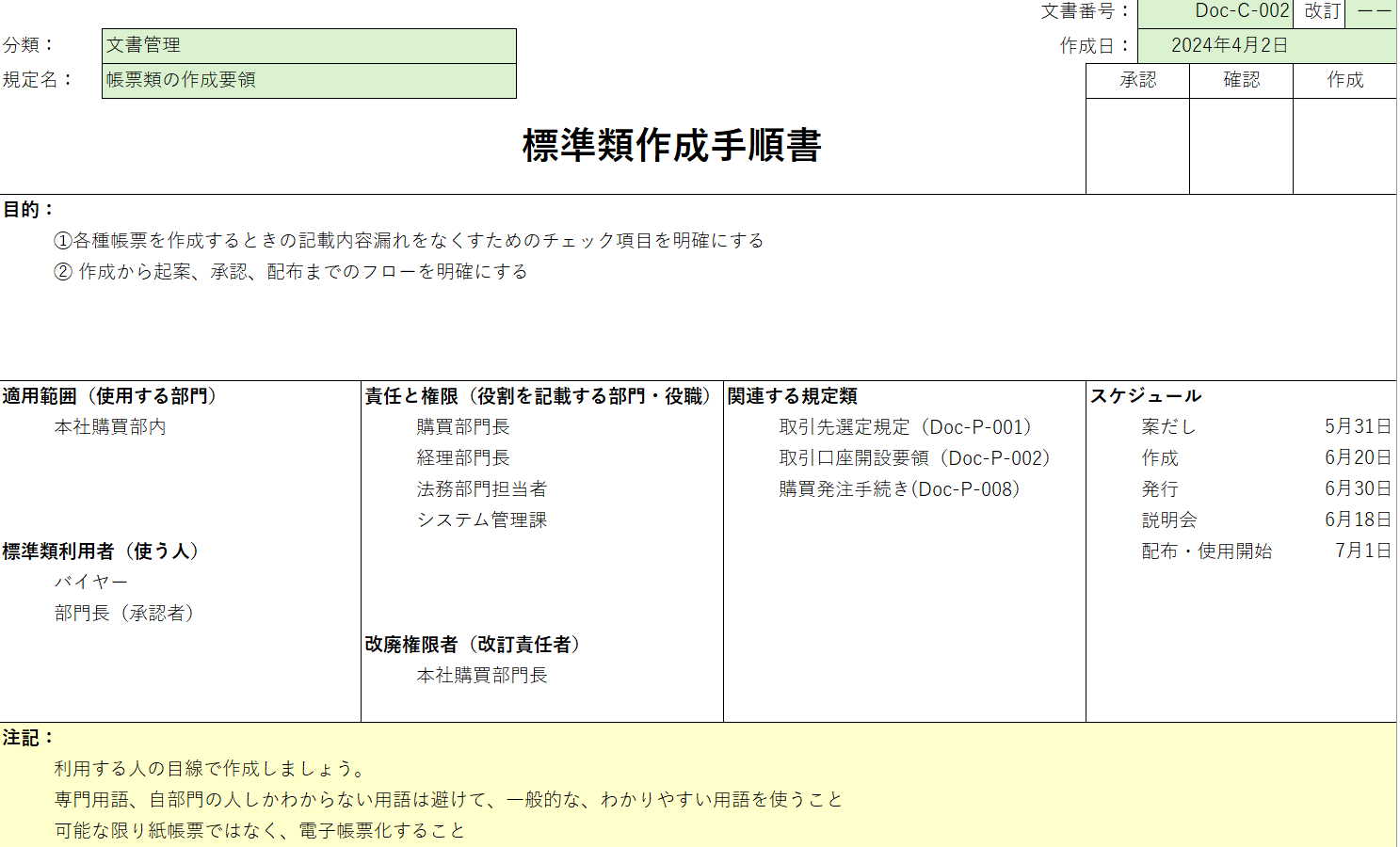The height and width of the screenshot is (847, 1400).
Task: Select the 本社購買部内 cell
Action: (x=110, y=426)
